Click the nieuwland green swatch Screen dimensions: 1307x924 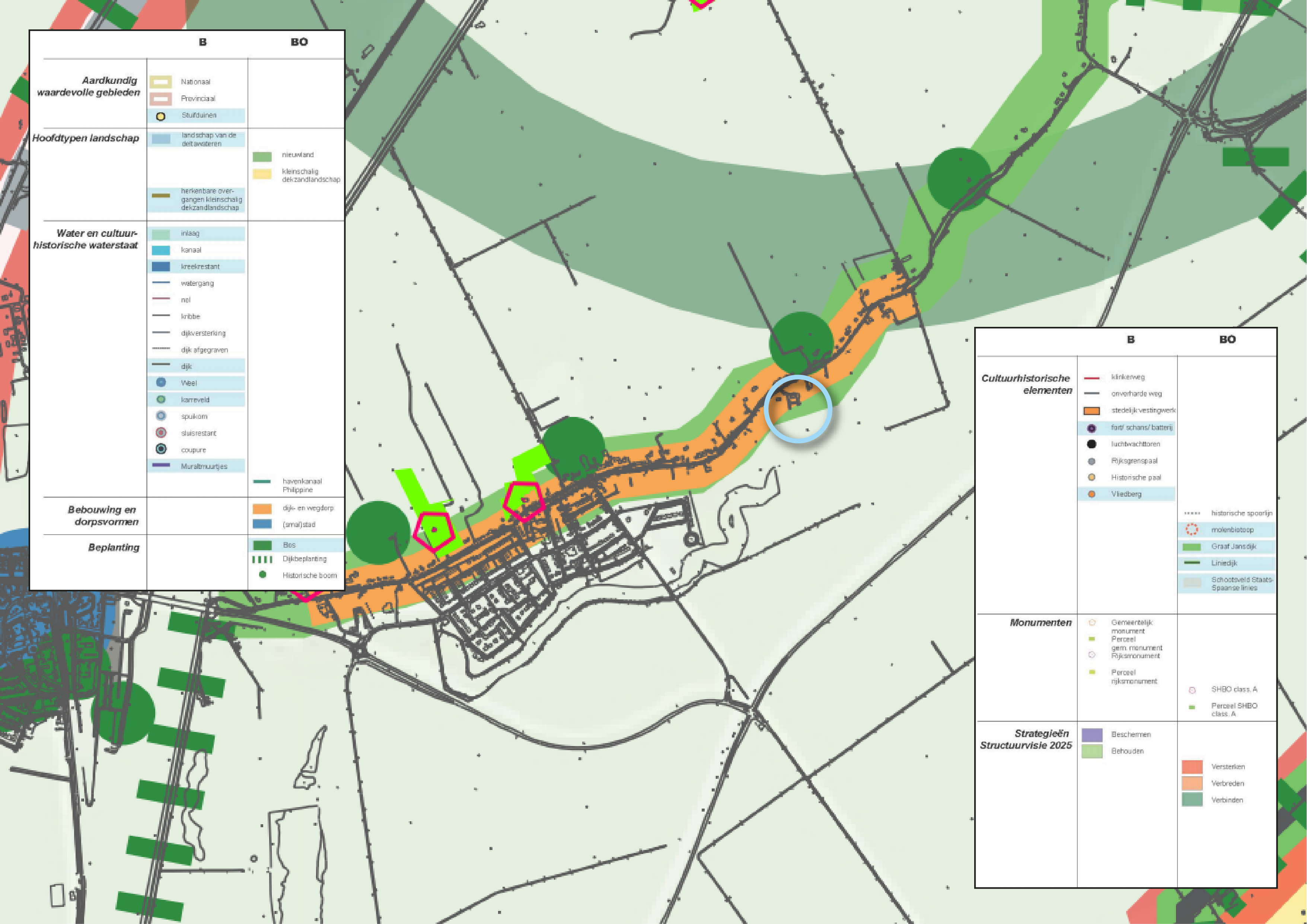tap(262, 157)
